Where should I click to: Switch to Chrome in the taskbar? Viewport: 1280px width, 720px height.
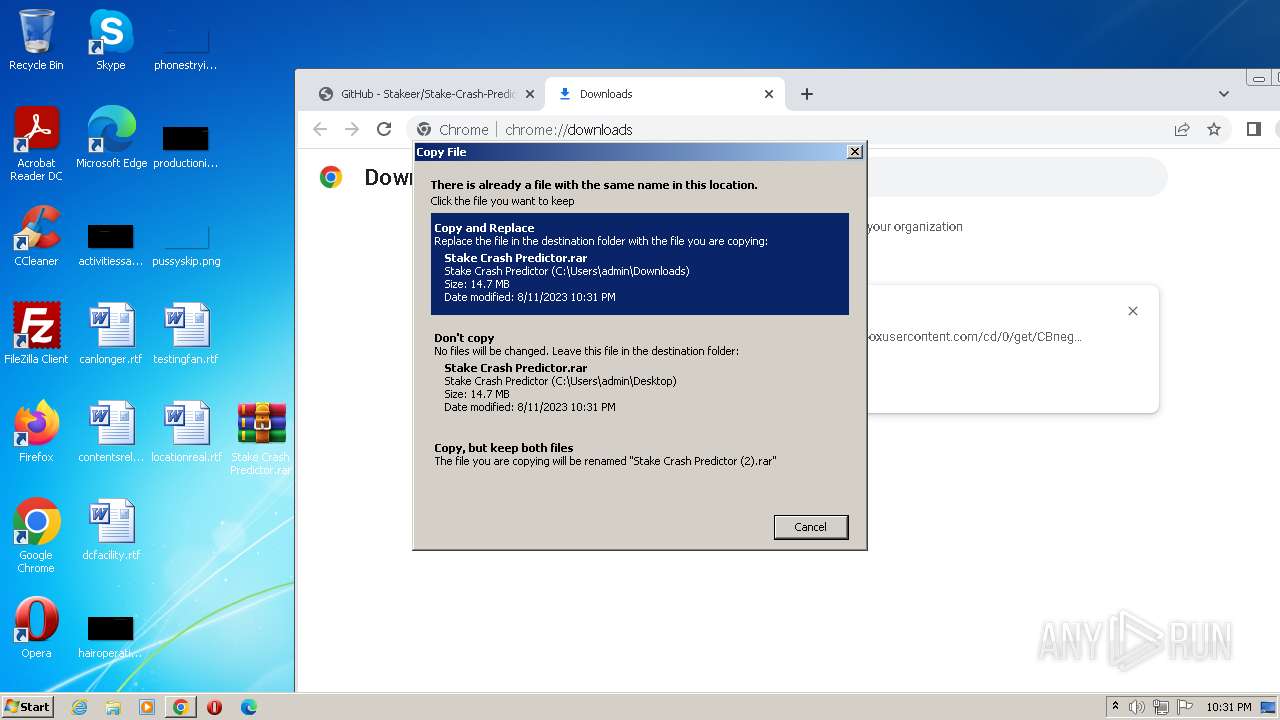(x=181, y=707)
